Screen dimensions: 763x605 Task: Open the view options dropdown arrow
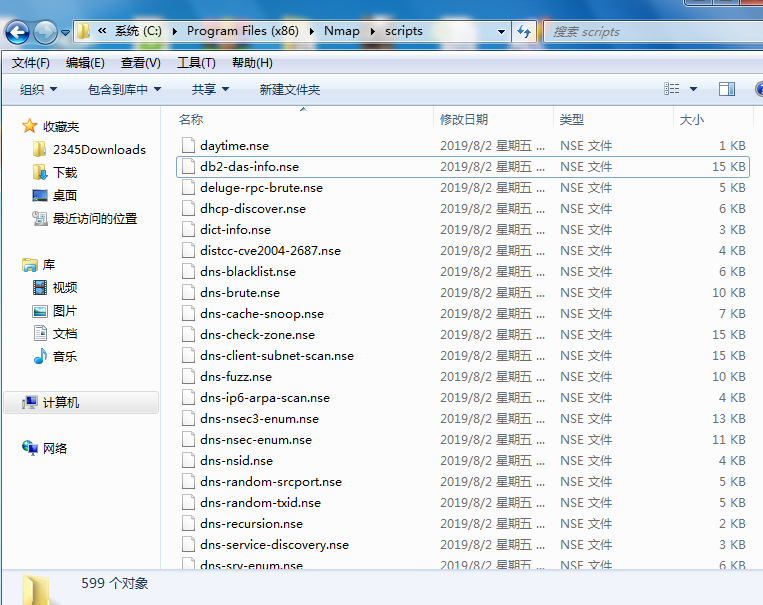click(693, 89)
